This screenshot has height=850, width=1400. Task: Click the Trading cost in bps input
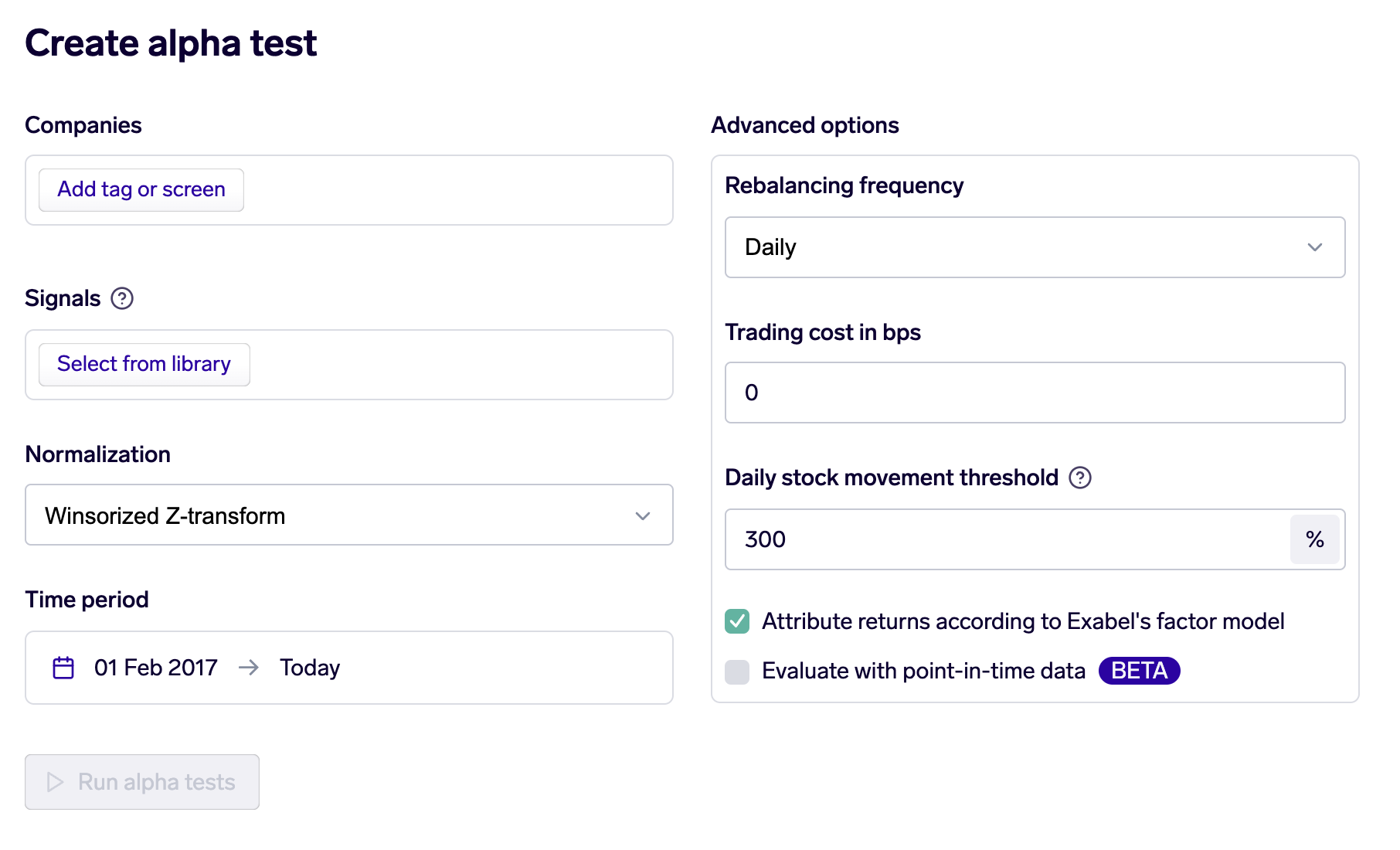(x=1034, y=393)
